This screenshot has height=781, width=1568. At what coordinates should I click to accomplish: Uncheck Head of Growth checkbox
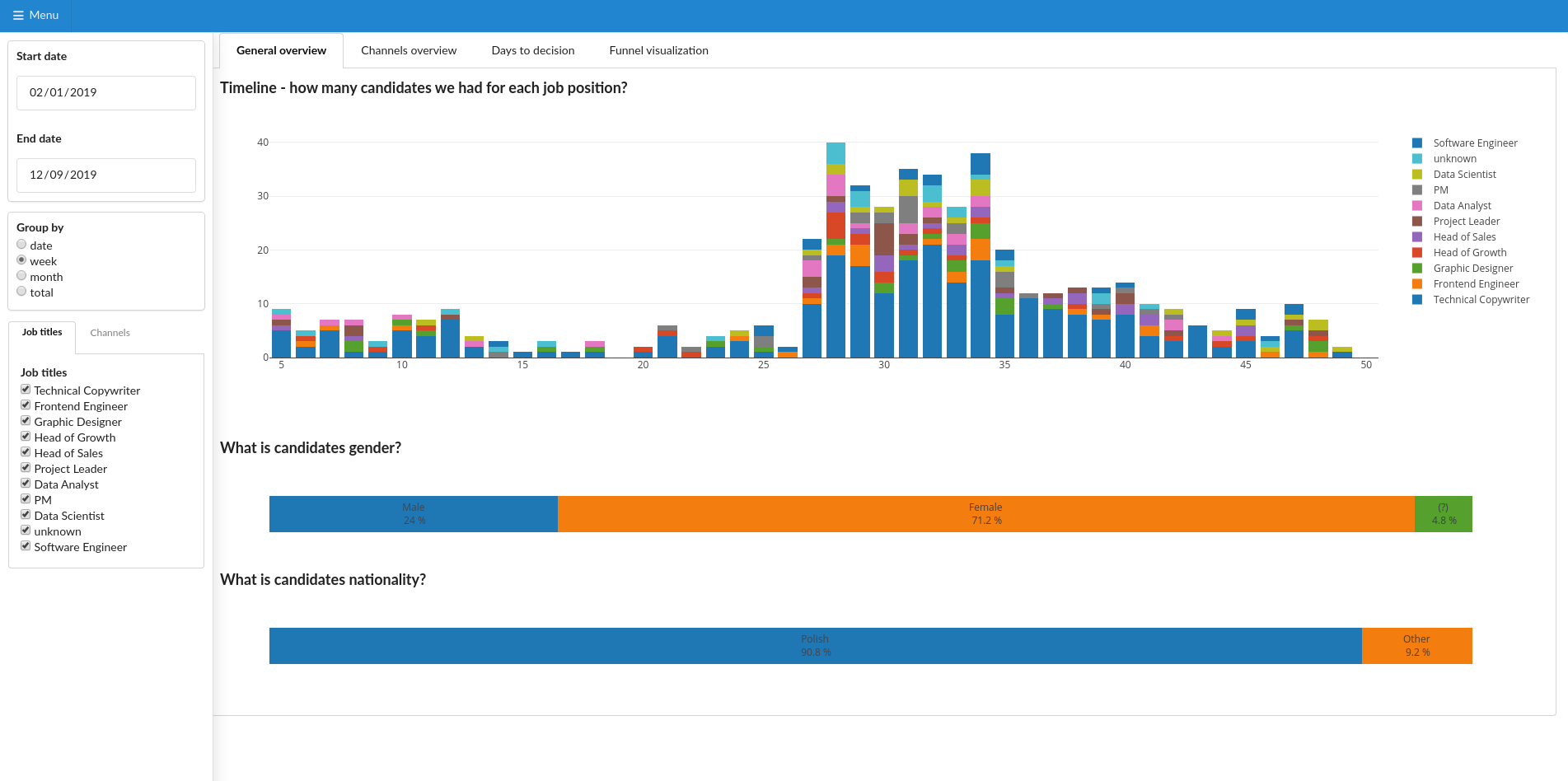click(x=26, y=437)
